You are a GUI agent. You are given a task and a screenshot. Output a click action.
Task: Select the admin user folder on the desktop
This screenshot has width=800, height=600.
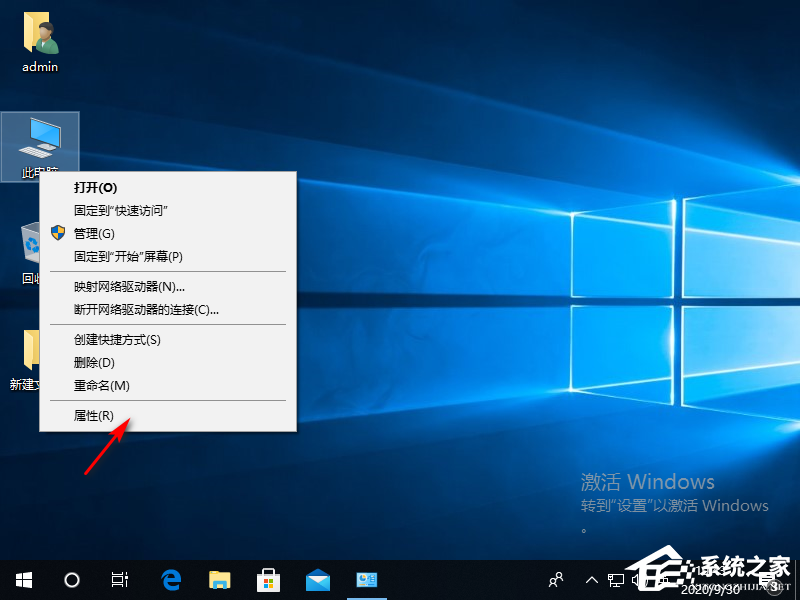[x=40, y=40]
